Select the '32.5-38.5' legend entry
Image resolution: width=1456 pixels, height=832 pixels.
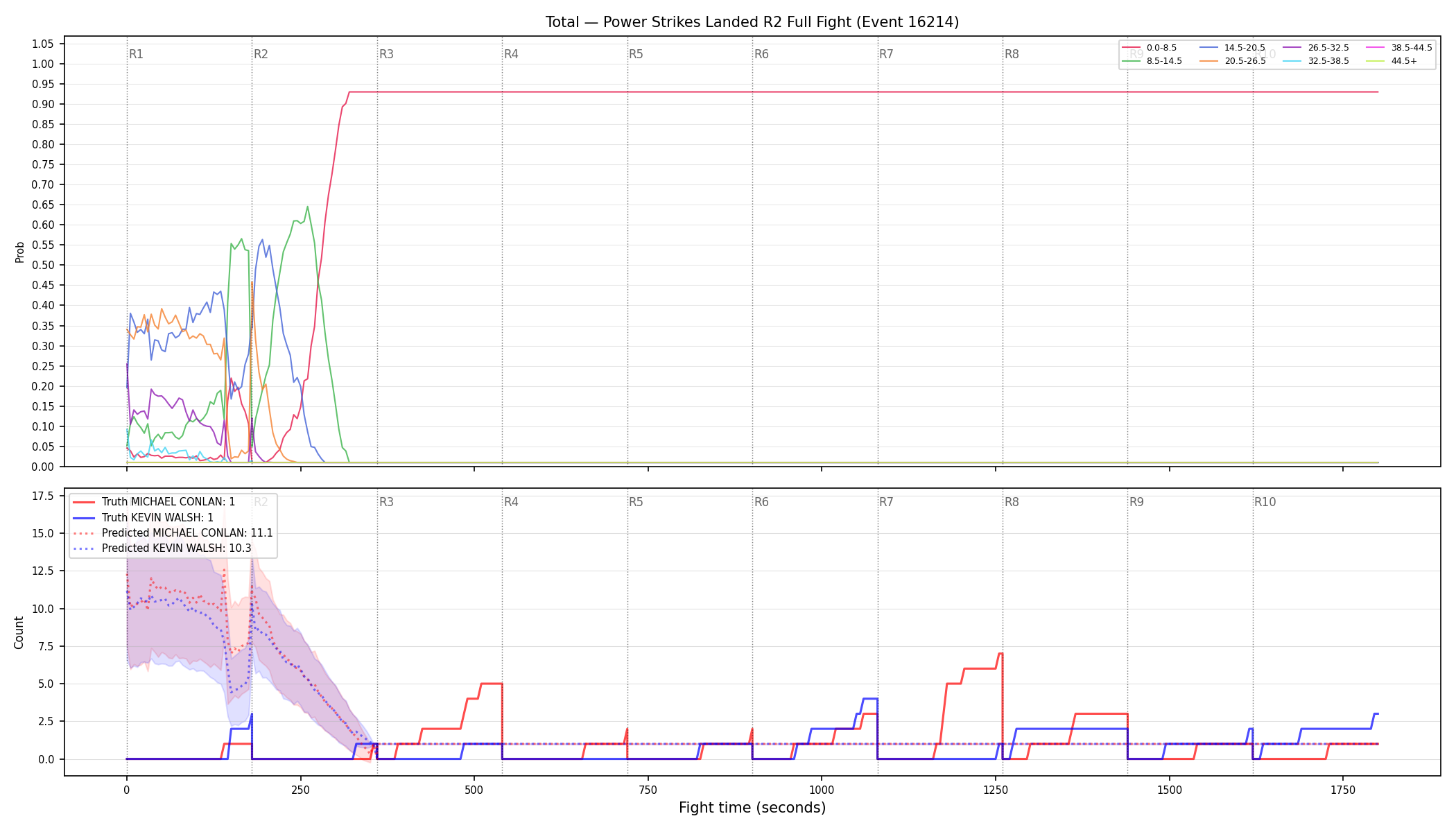(x=1316, y=61)
